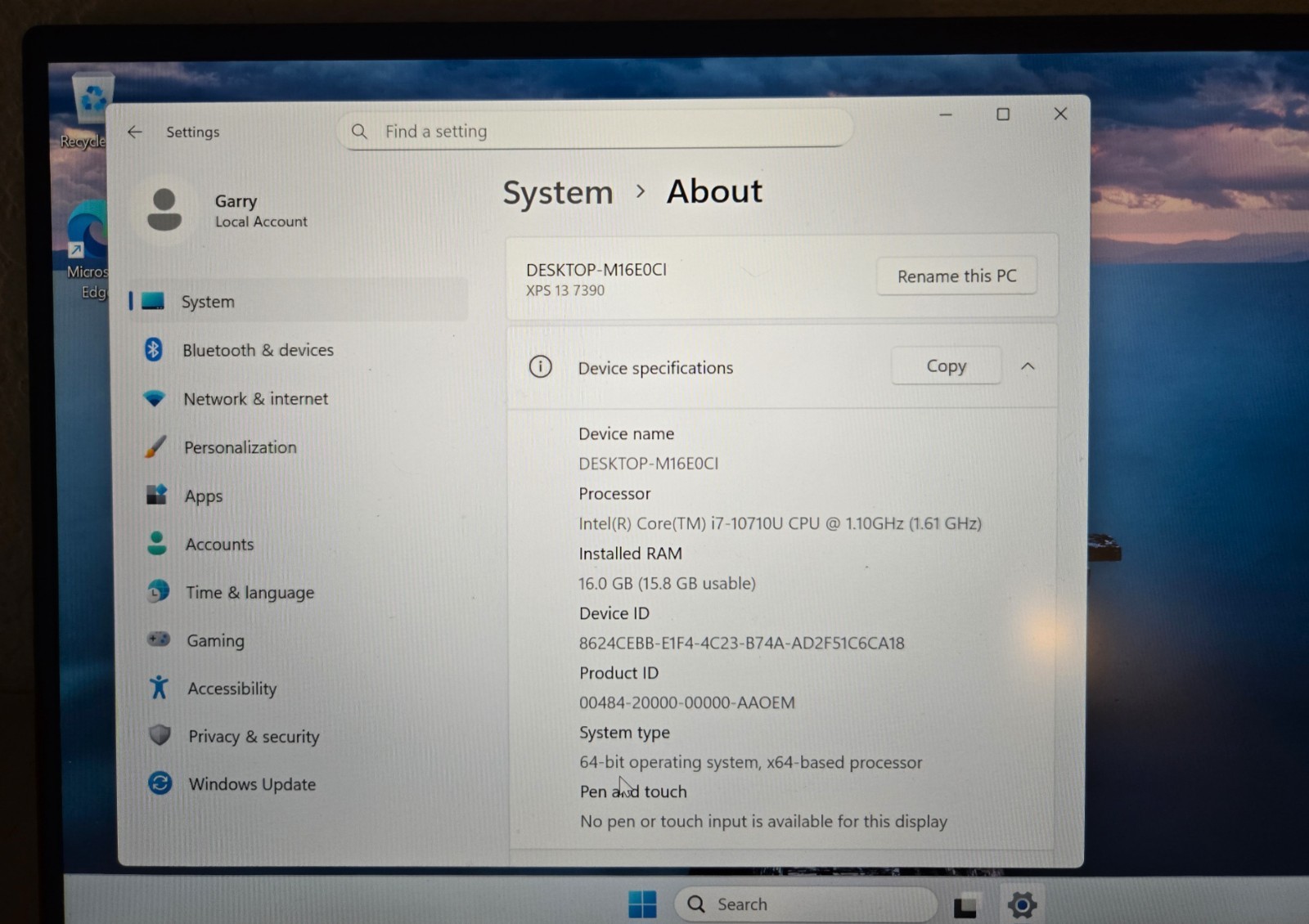Click the Accessibility figure icon

pyautogui.click(x=159, y=687)
